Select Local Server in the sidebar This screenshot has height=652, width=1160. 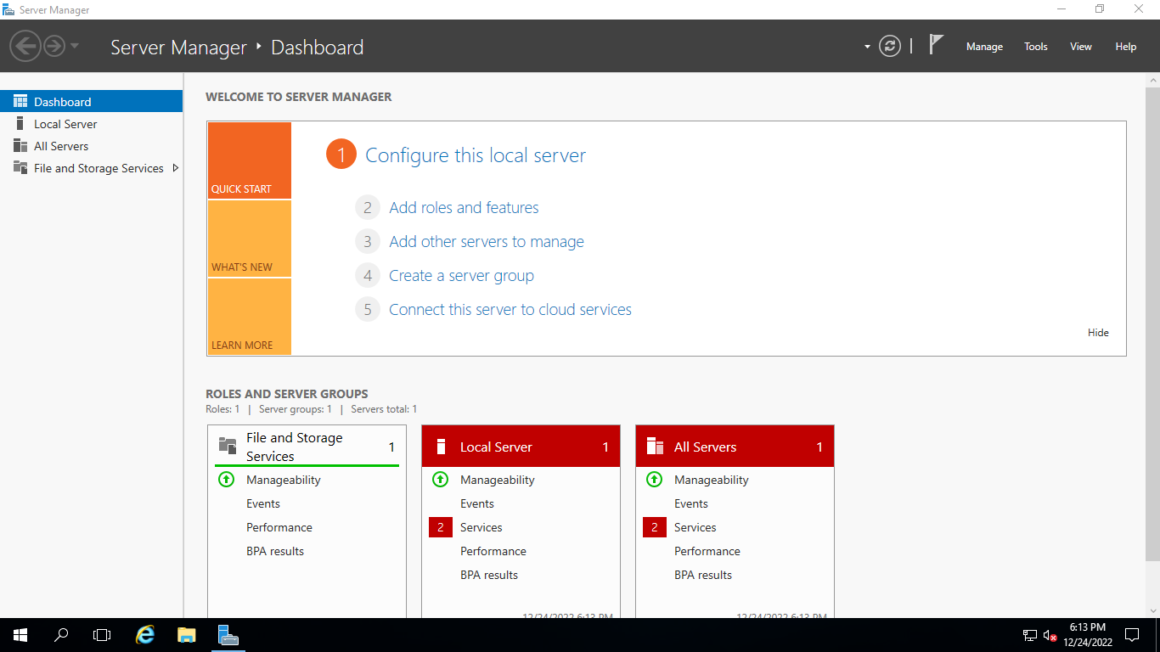coord(66,123)
